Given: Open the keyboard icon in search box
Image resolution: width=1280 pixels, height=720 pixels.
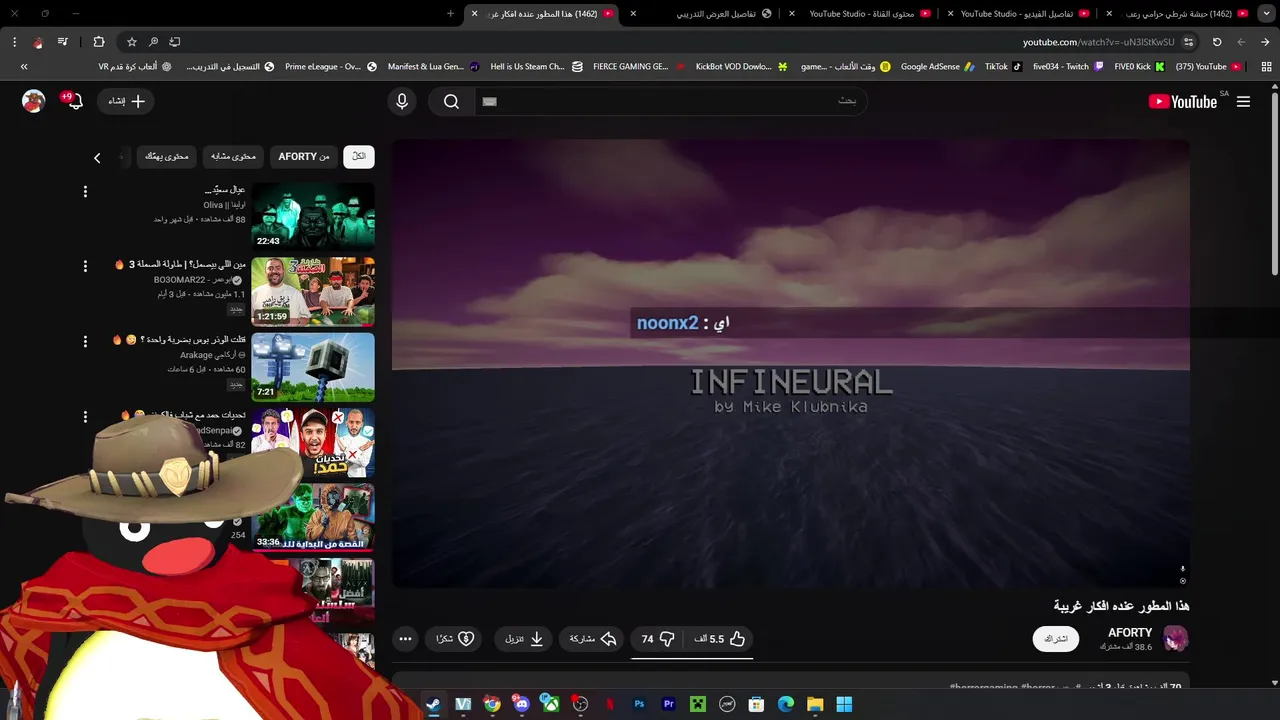Looking at the screenshot, I should pyautogui.click(x=489, y=101).
